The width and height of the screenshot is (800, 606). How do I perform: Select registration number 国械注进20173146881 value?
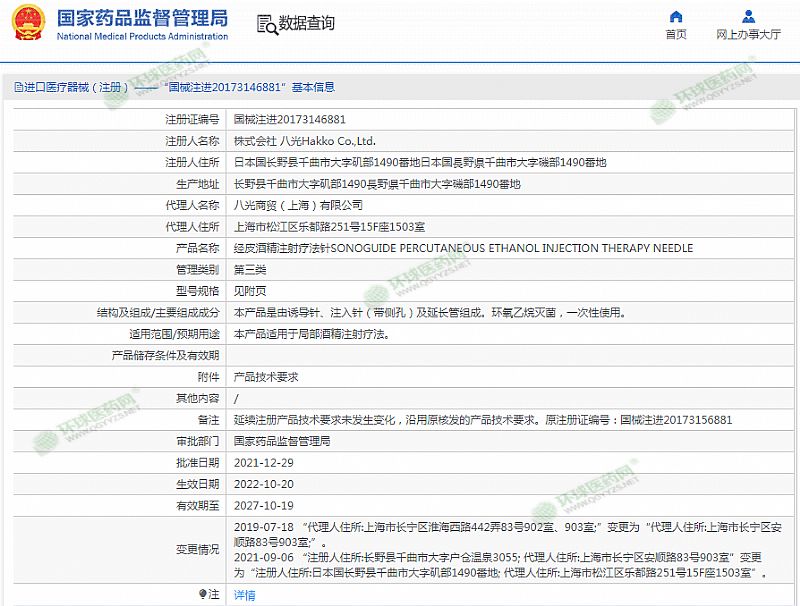coord(289,119)
